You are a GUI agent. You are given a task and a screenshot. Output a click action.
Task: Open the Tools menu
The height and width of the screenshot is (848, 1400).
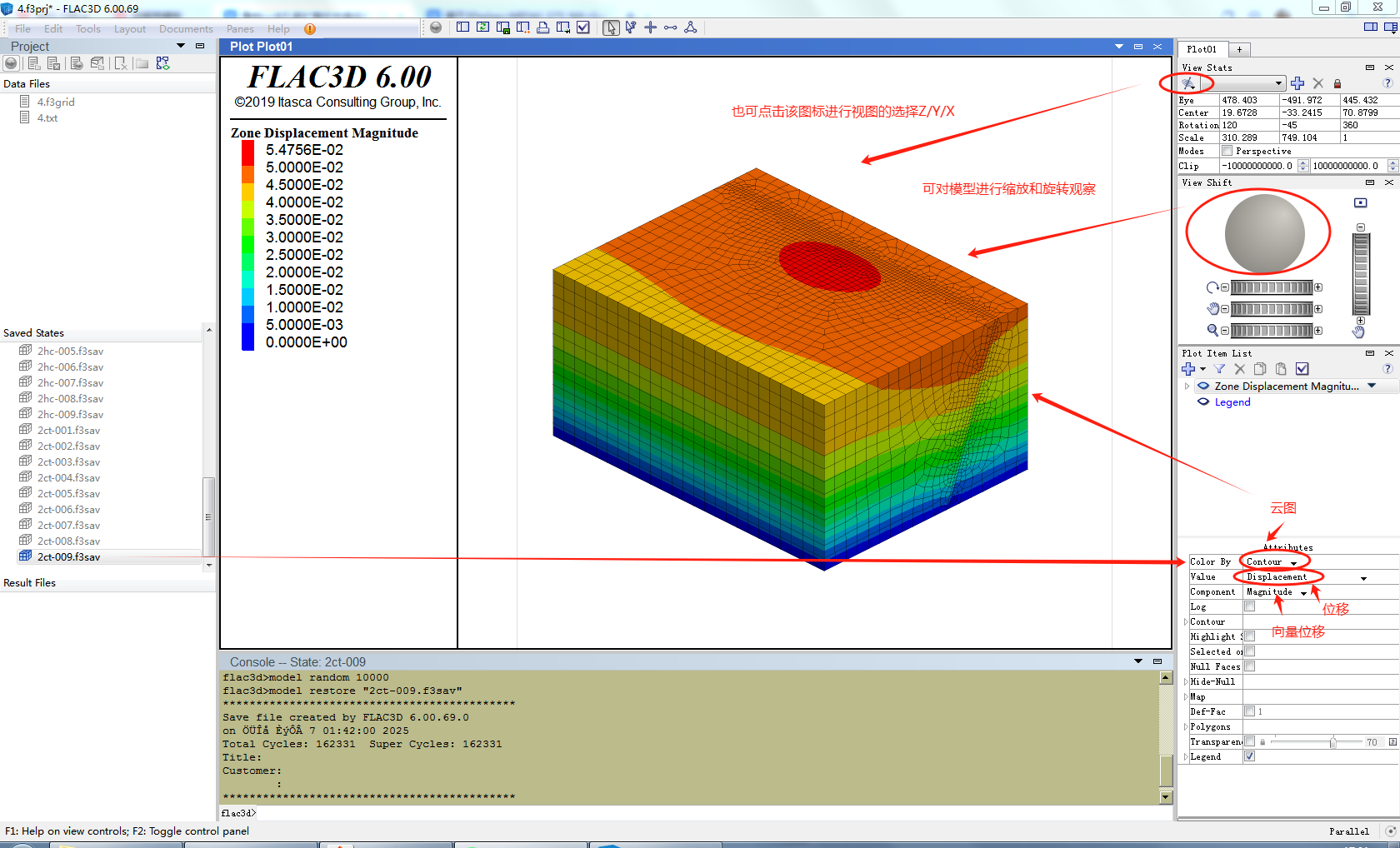[x=87, y=29]
